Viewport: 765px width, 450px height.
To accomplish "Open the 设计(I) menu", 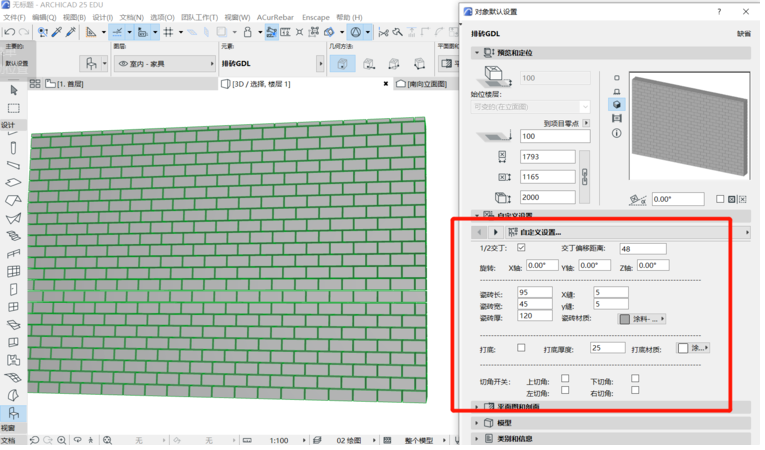I will tap(103, 18).
